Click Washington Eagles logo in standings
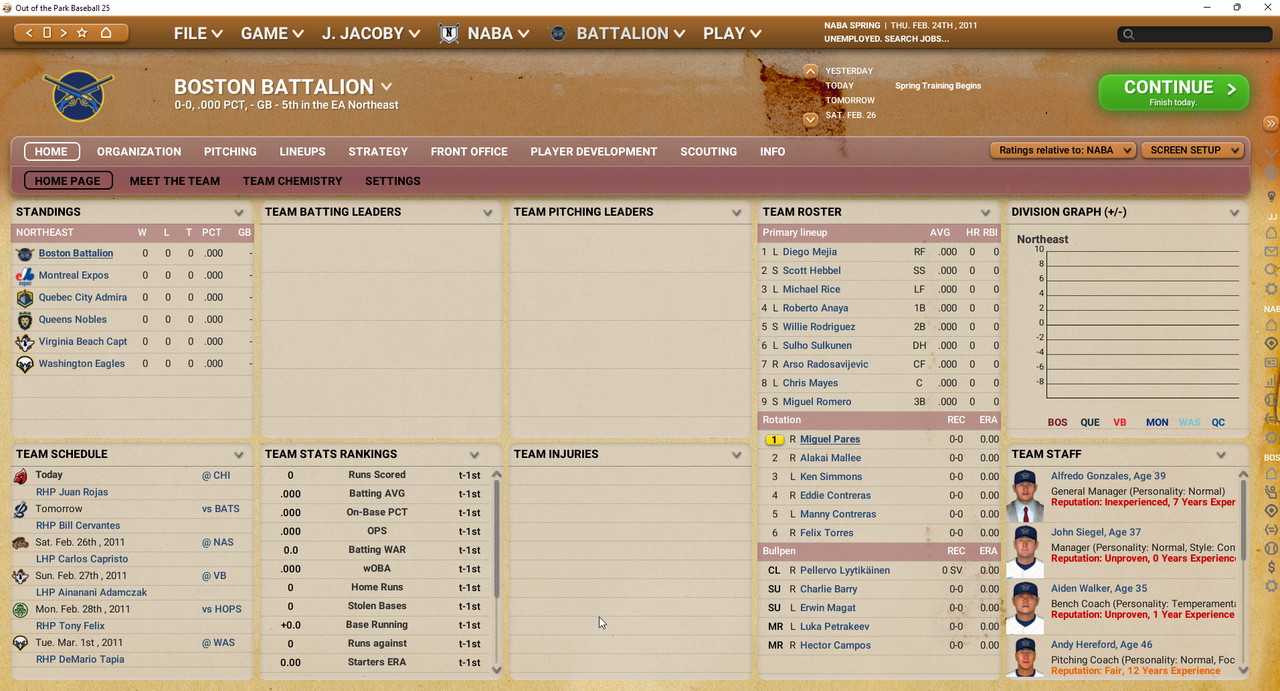 25,364
